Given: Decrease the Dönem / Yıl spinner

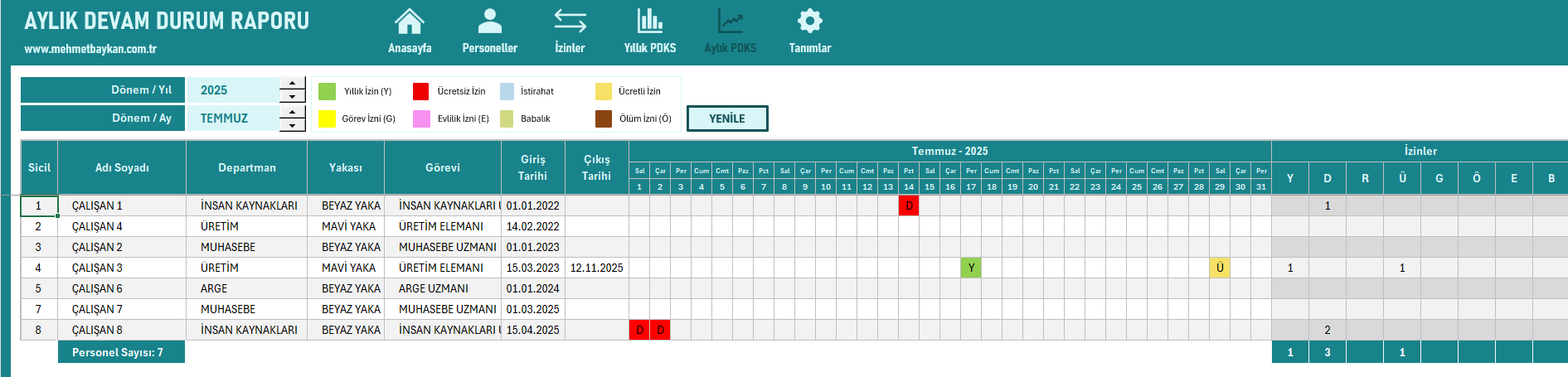Looking at the screenshot, I should click(293, 96).
